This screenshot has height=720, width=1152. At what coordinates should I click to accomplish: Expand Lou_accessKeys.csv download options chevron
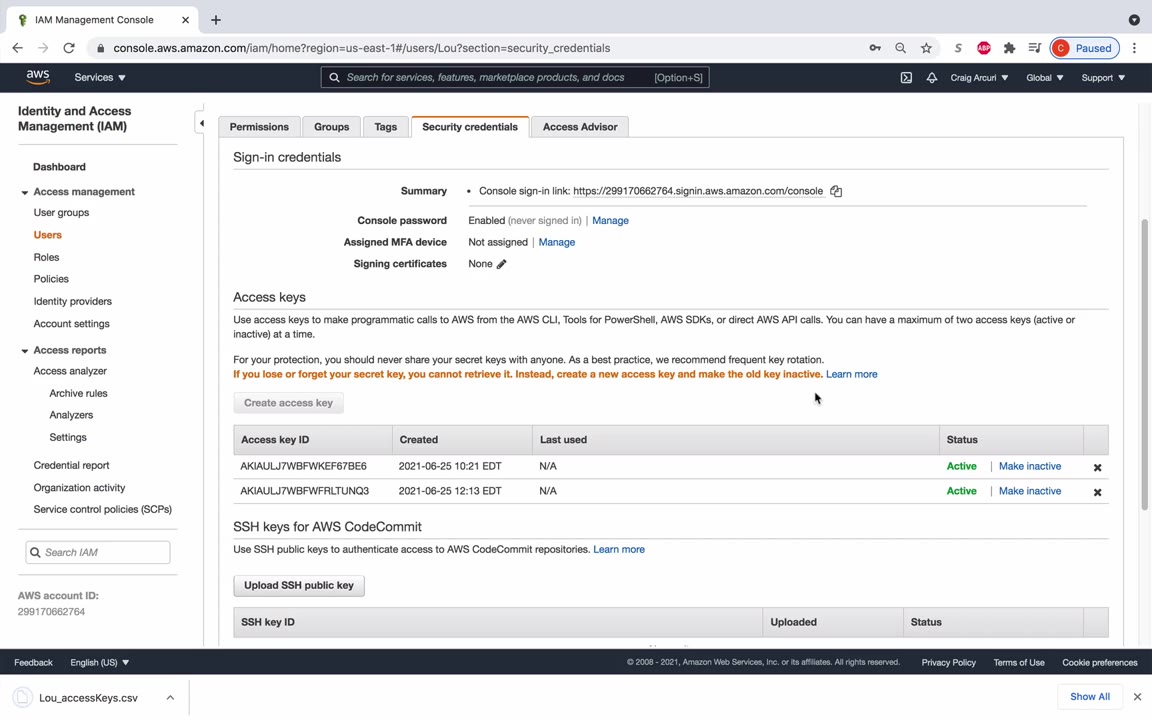(x=170, y=697)
